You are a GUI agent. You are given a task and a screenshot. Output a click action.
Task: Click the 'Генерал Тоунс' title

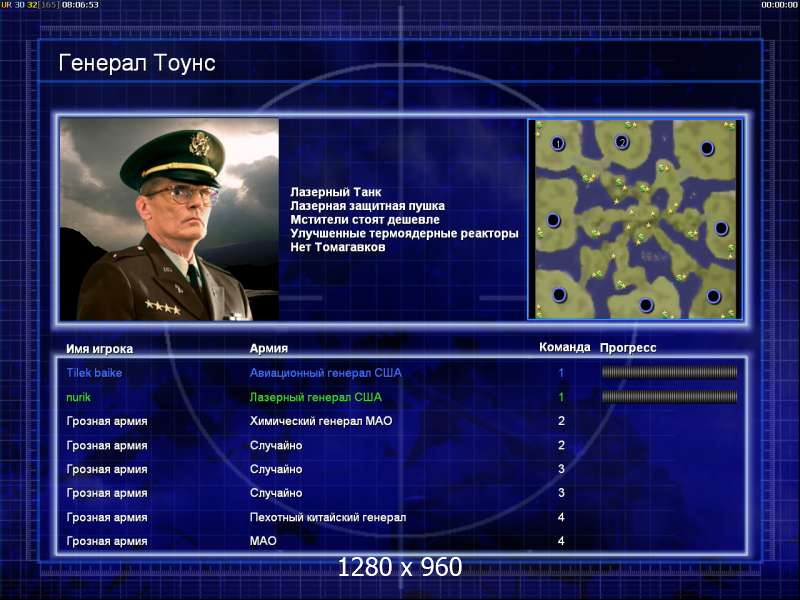click(137, 63)
